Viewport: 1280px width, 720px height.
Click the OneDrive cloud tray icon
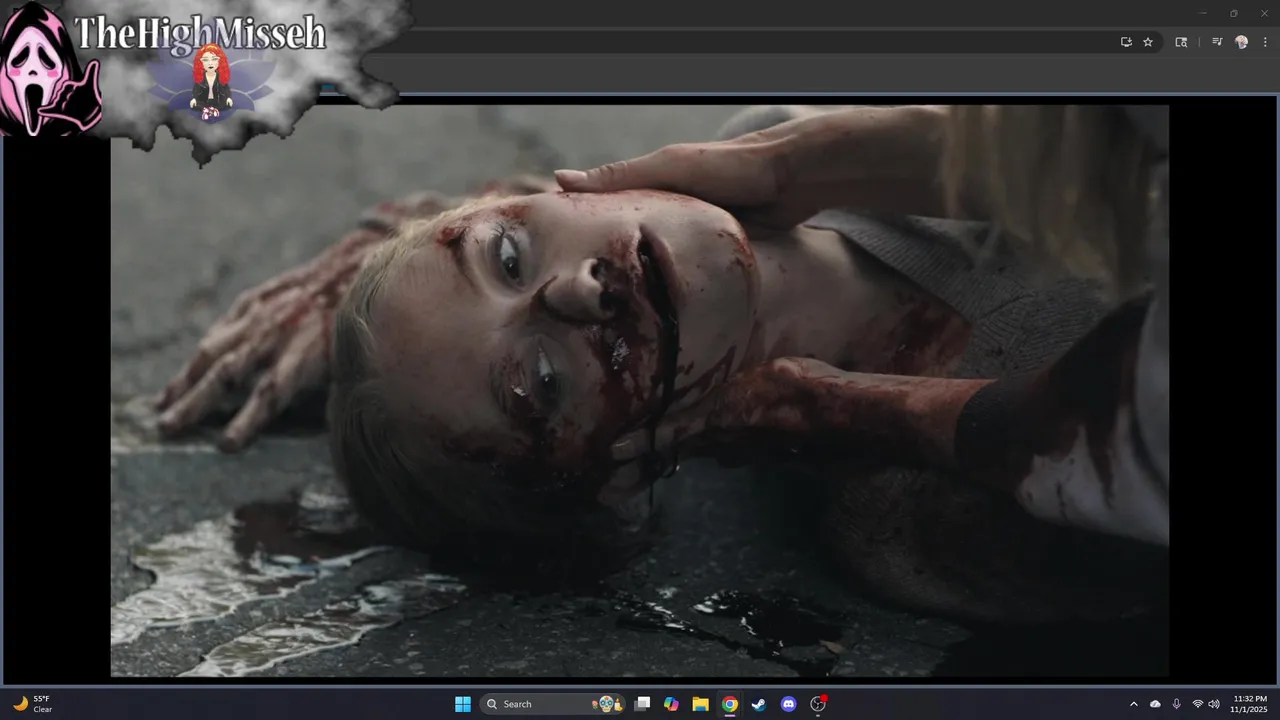pyautogui.click(x=1156, y=704)
